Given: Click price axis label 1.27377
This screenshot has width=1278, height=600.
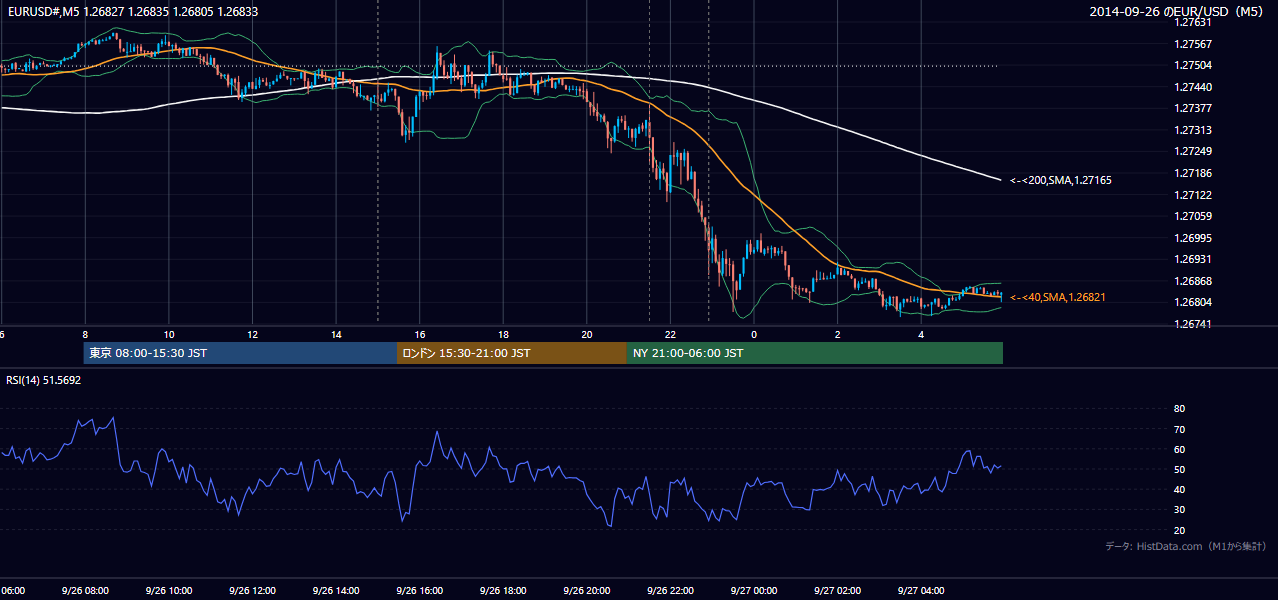Looking at the screenshot, I should 1193,108.
